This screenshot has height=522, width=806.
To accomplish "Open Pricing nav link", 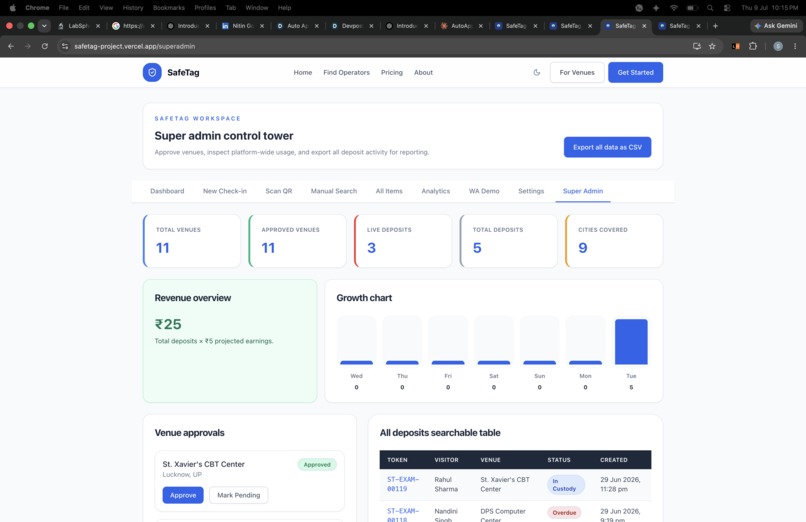I will (392, 72).
